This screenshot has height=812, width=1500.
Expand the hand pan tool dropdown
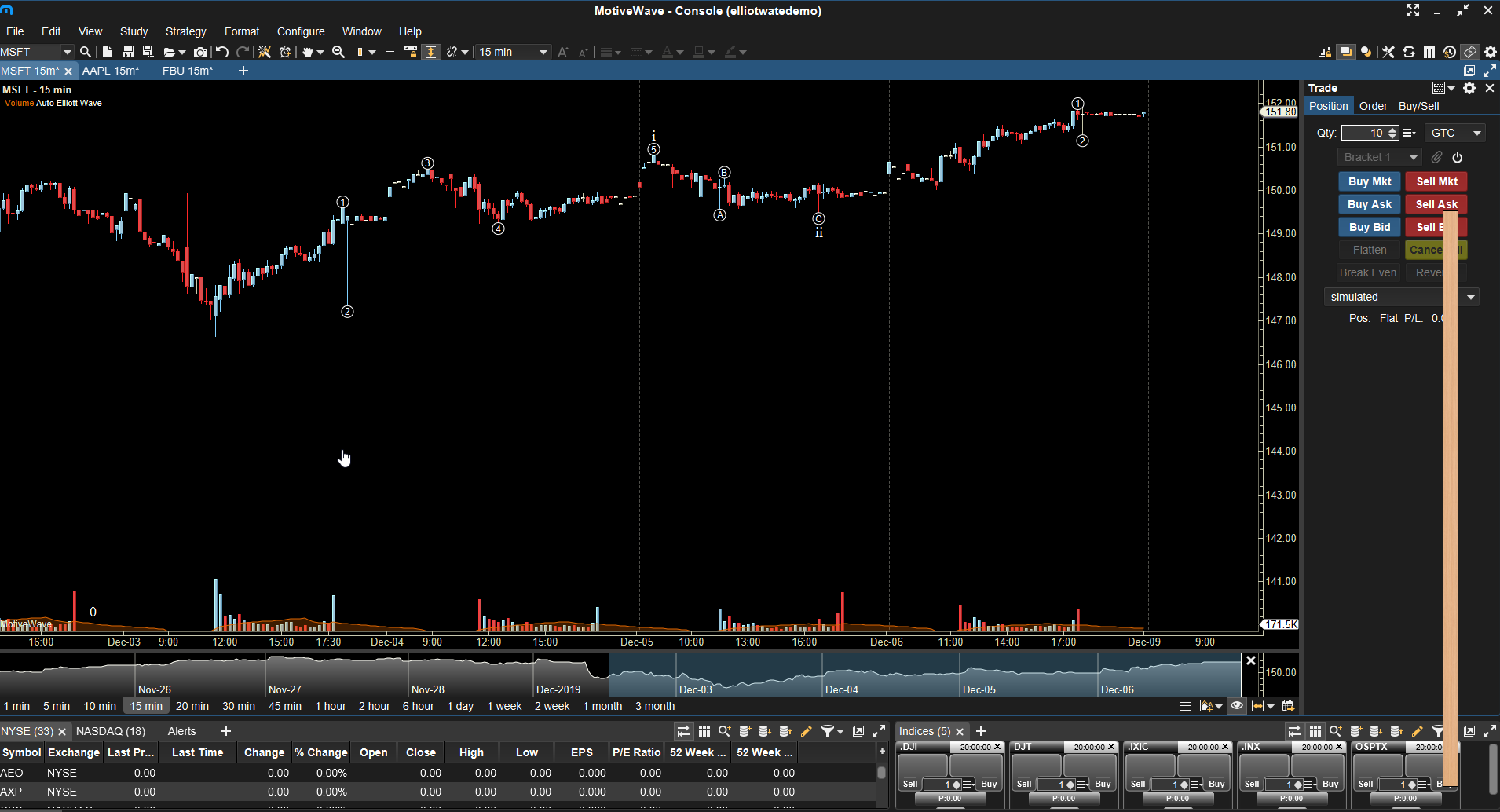pos(320,53)
